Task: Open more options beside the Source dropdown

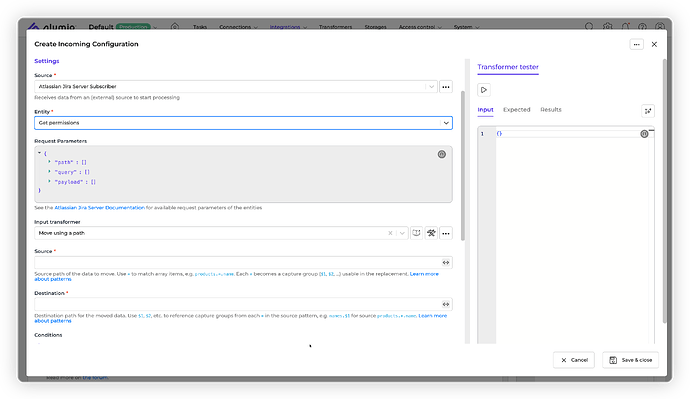Action: (x=446, y=87)
